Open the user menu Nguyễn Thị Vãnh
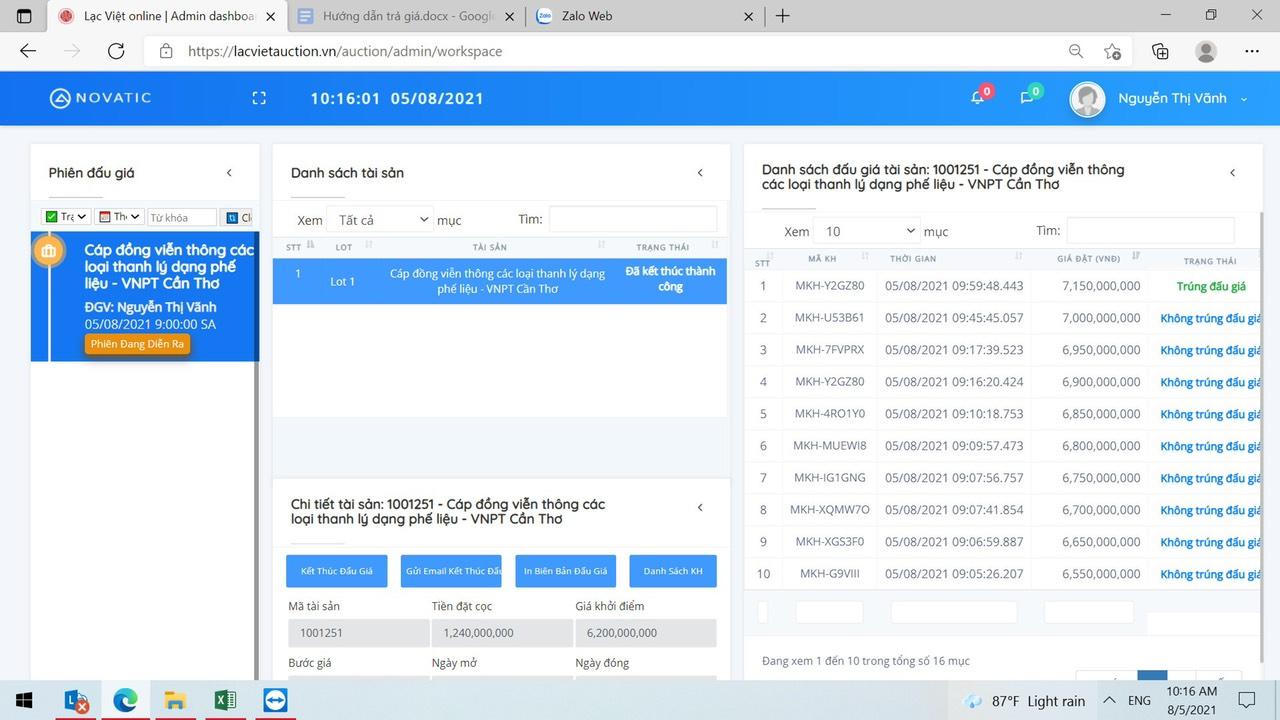 click(1160, 98)
